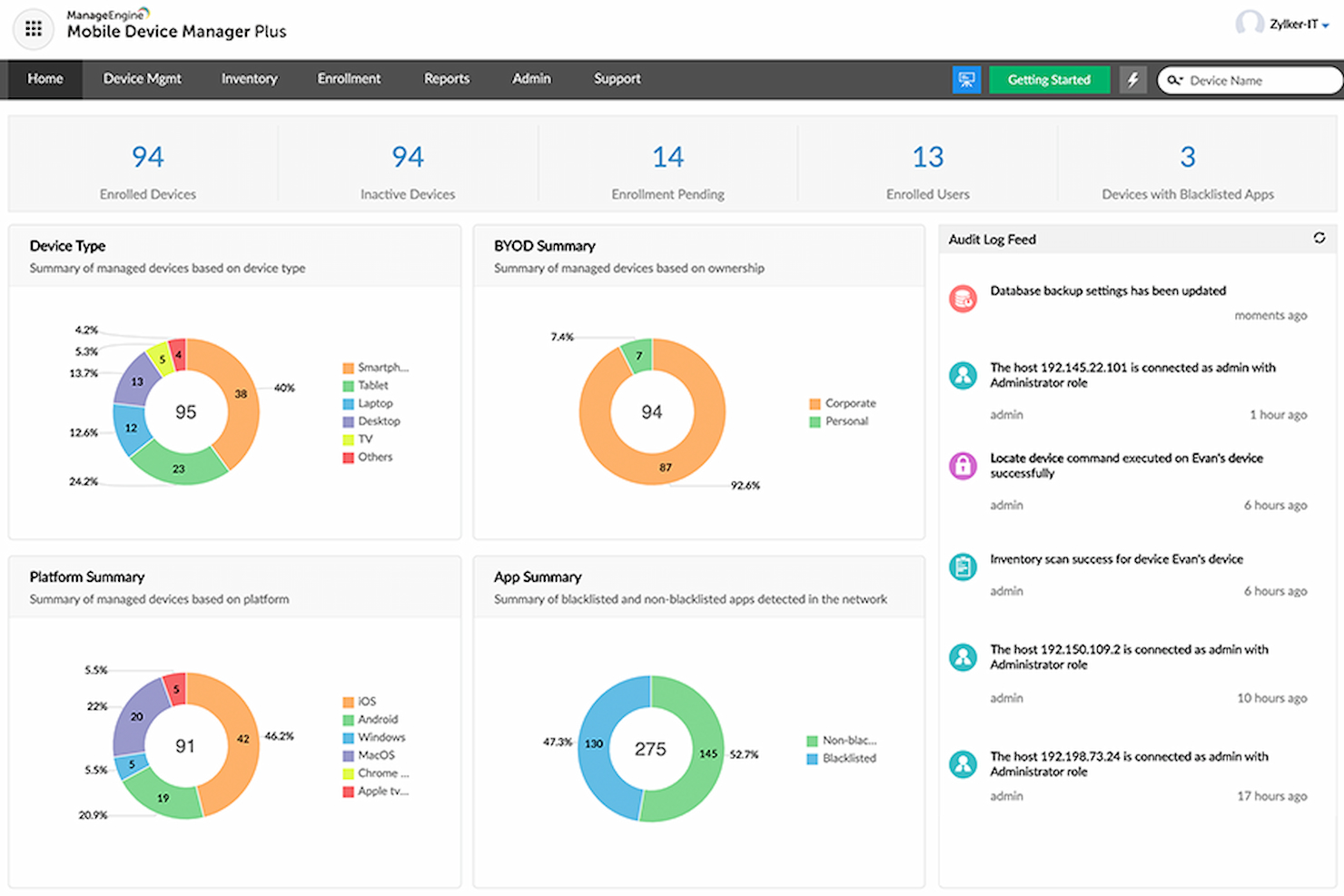Screen dimensions: 1344x896
Task: Open the app launcher grid icon
Action: pyautogui.click(x=33, y=28)
